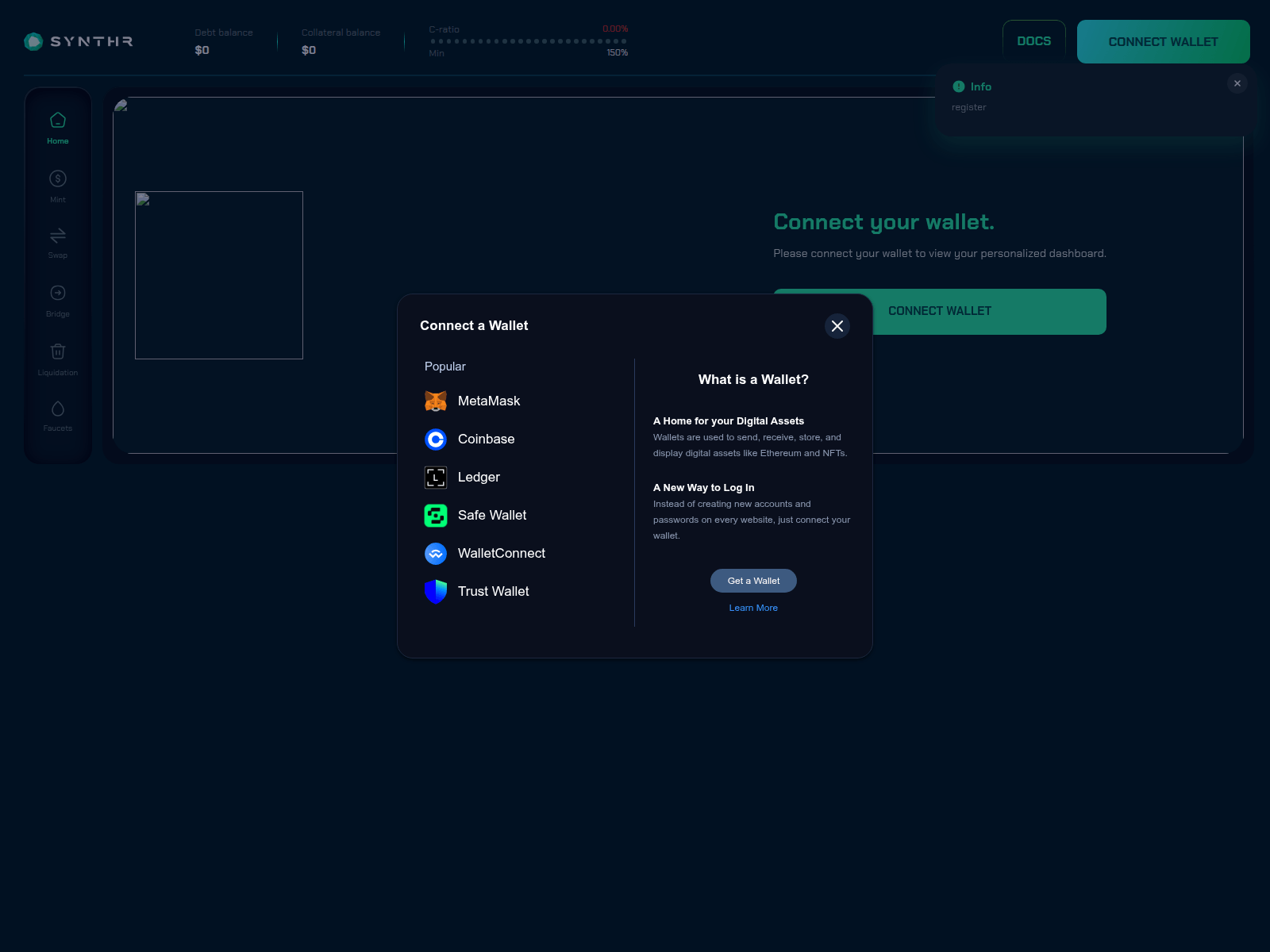The height and width of the screenshot is (952, 1270).
Task: Select WalletConnect option
Action: (520, 554)
